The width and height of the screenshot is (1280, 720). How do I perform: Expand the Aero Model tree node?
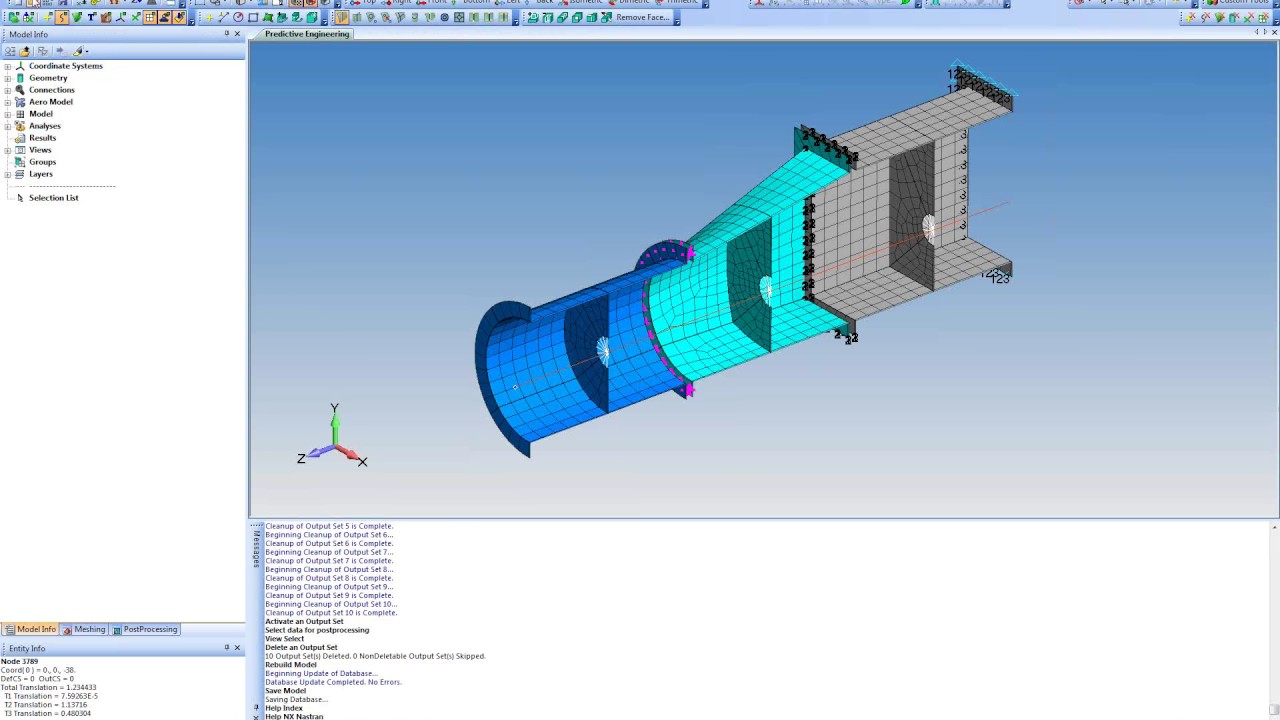click(x=8, y=102)
